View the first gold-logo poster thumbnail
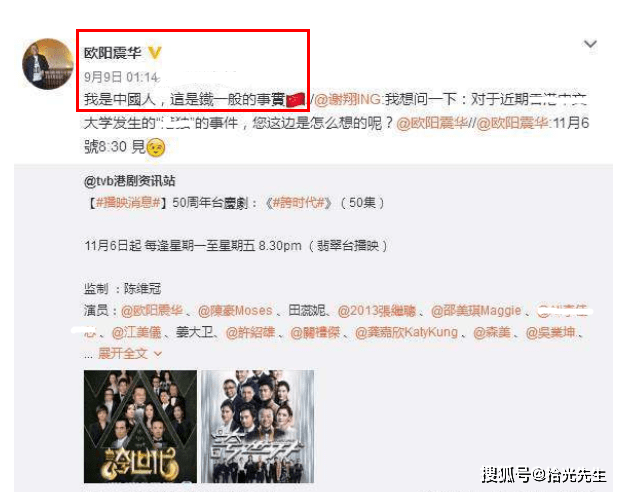Image resolution: width=621 pixels, height=492 pixels. [140, 426]
